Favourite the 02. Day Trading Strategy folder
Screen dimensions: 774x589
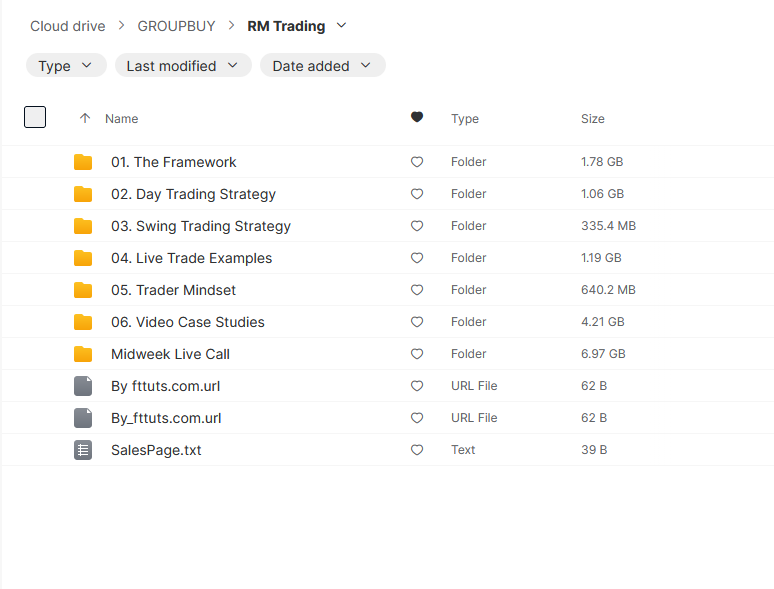417,194
